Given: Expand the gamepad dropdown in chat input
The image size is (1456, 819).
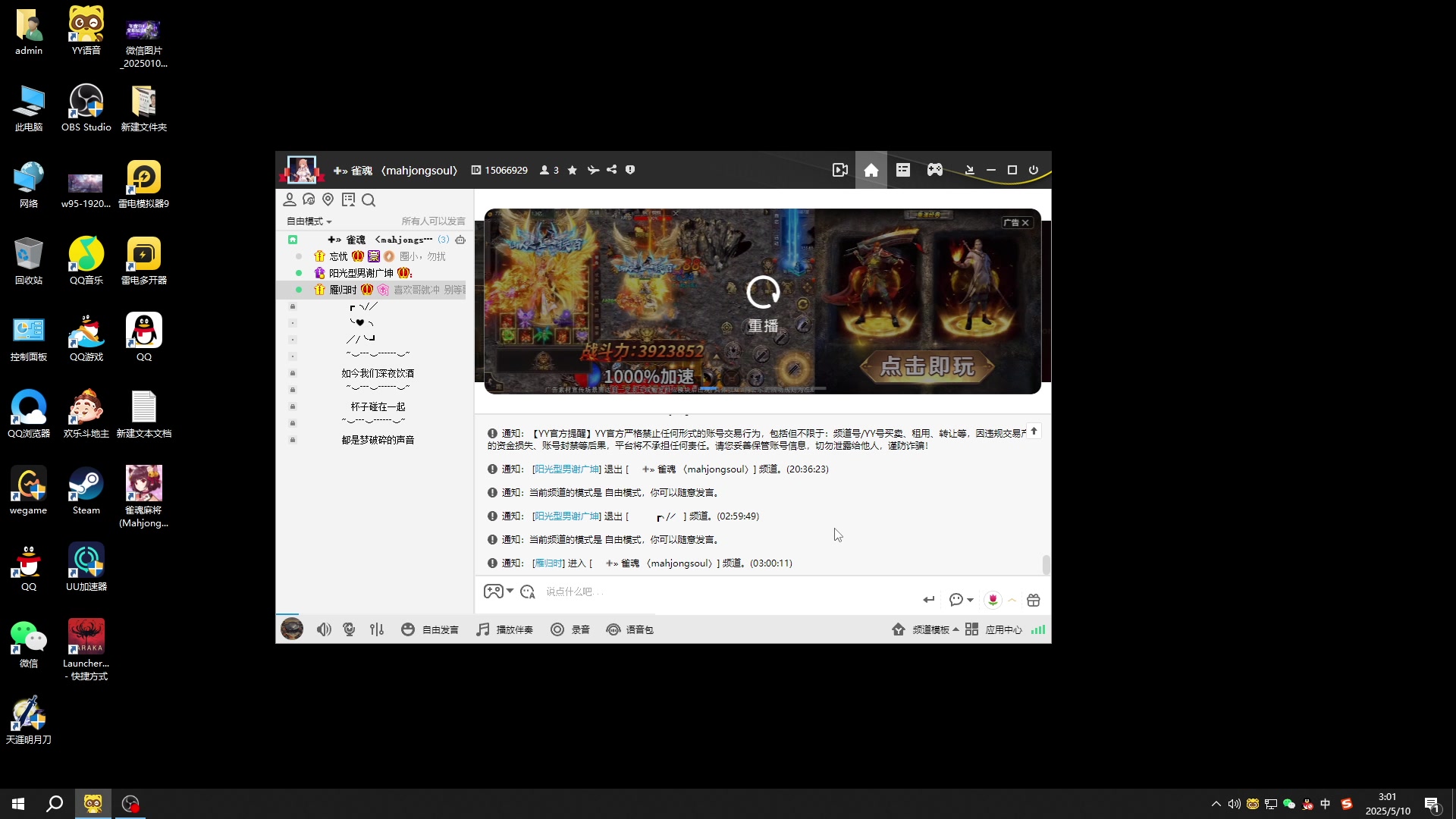Looking at the screenshot, I should click(510, 591).
